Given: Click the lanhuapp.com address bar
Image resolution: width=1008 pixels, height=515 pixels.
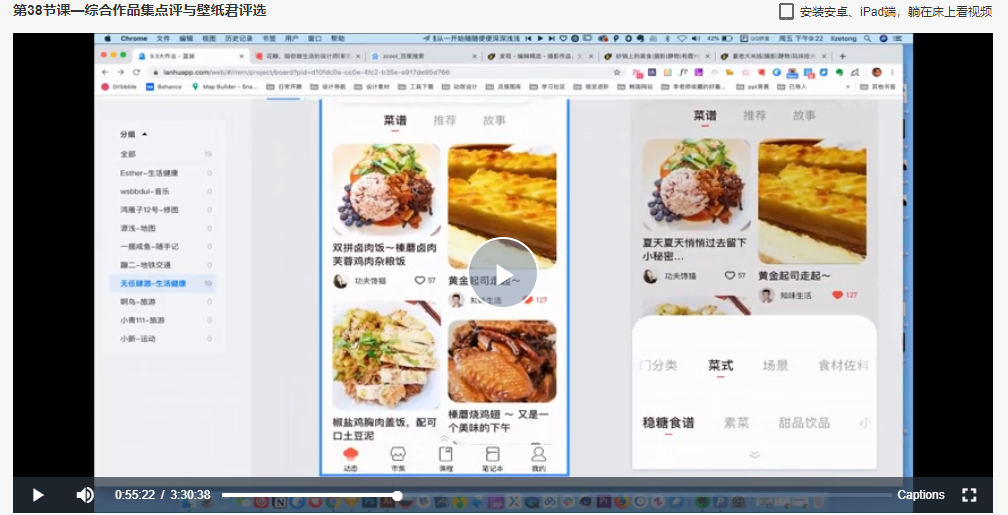Looking at the screenshot, I should coord(378,72).
